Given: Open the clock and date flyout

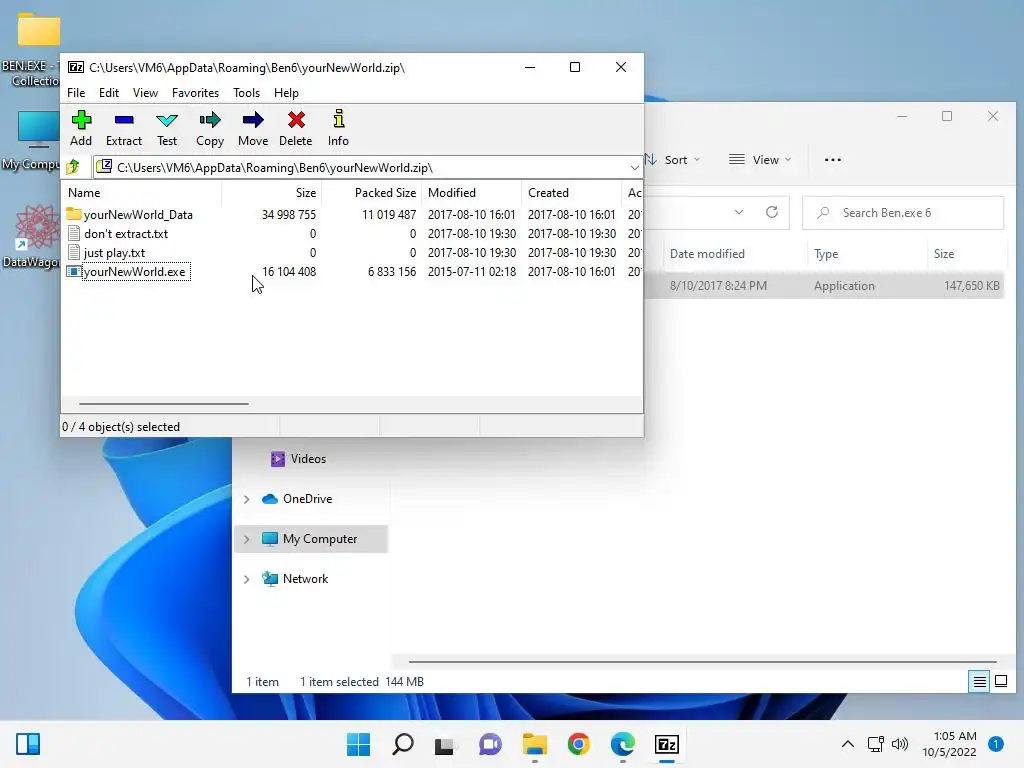Looking at the screenshot, I should point(949,744).
